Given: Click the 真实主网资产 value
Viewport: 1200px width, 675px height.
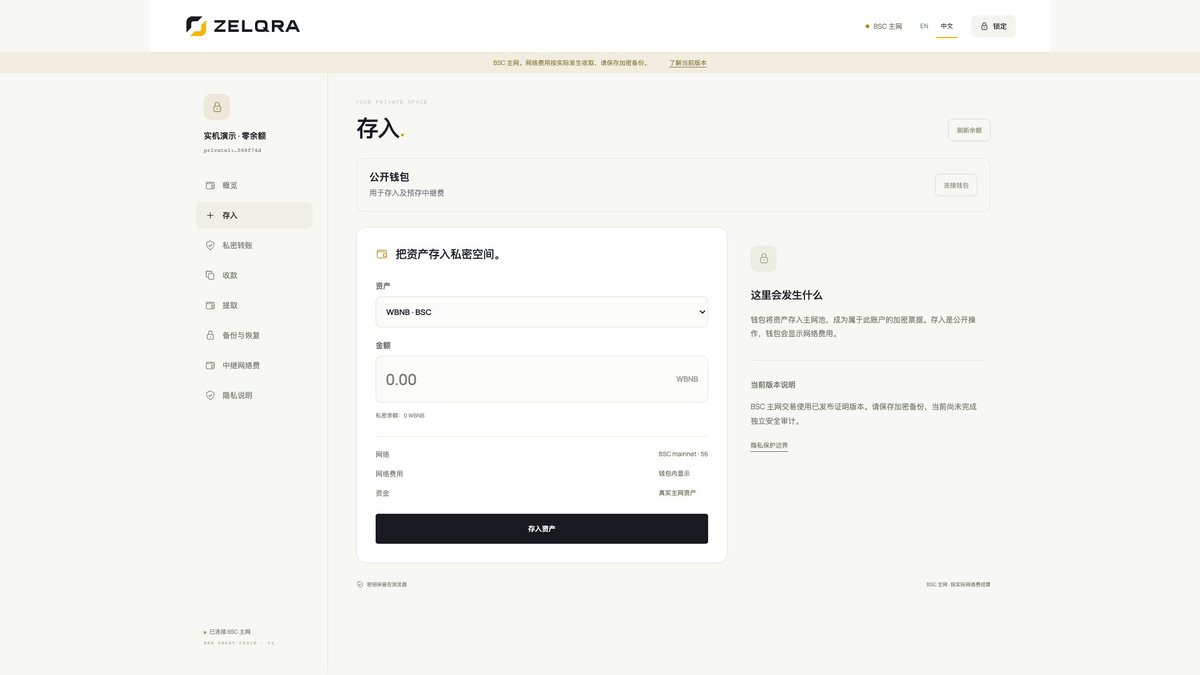Looking at the screenshot, I should tap(677, 493).
